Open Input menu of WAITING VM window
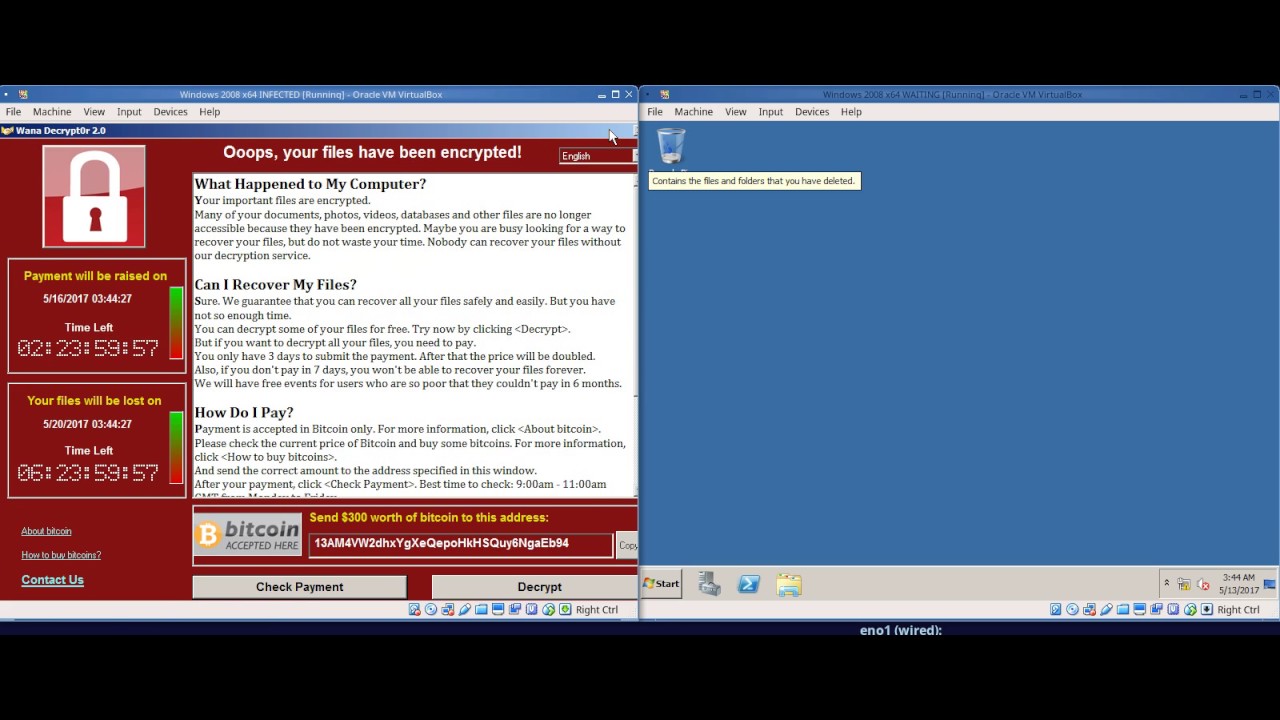This screenshot has width=1280, height=720. pyautogui.click(x=771, y=112)
